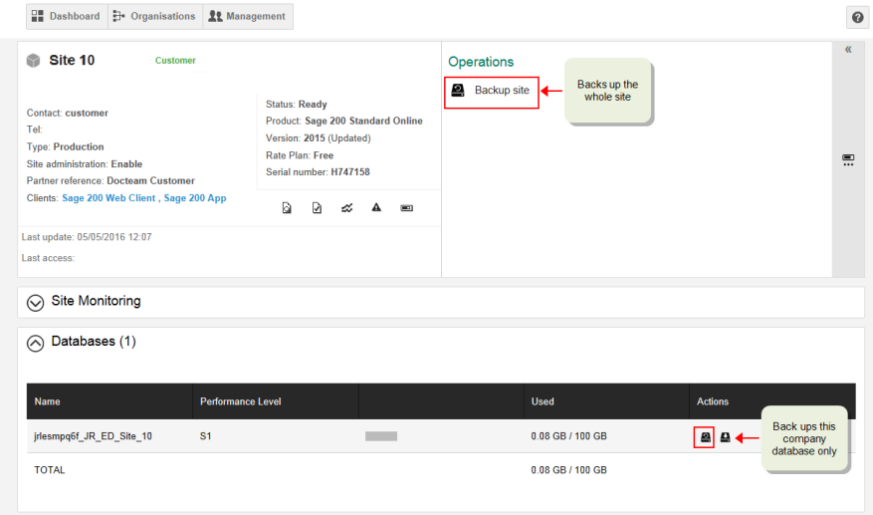Open the Management menu
873x515 pixels.
pyautogui.click(x=248, y=16)
